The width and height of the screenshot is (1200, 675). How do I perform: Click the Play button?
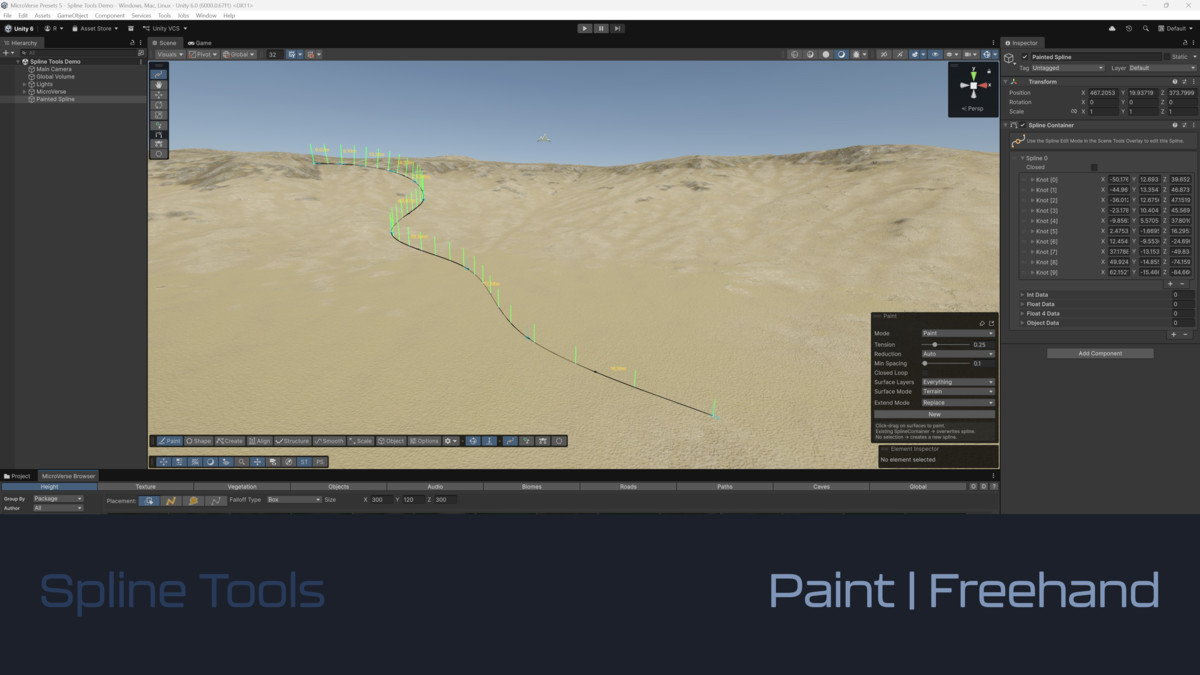pos(585,28)
